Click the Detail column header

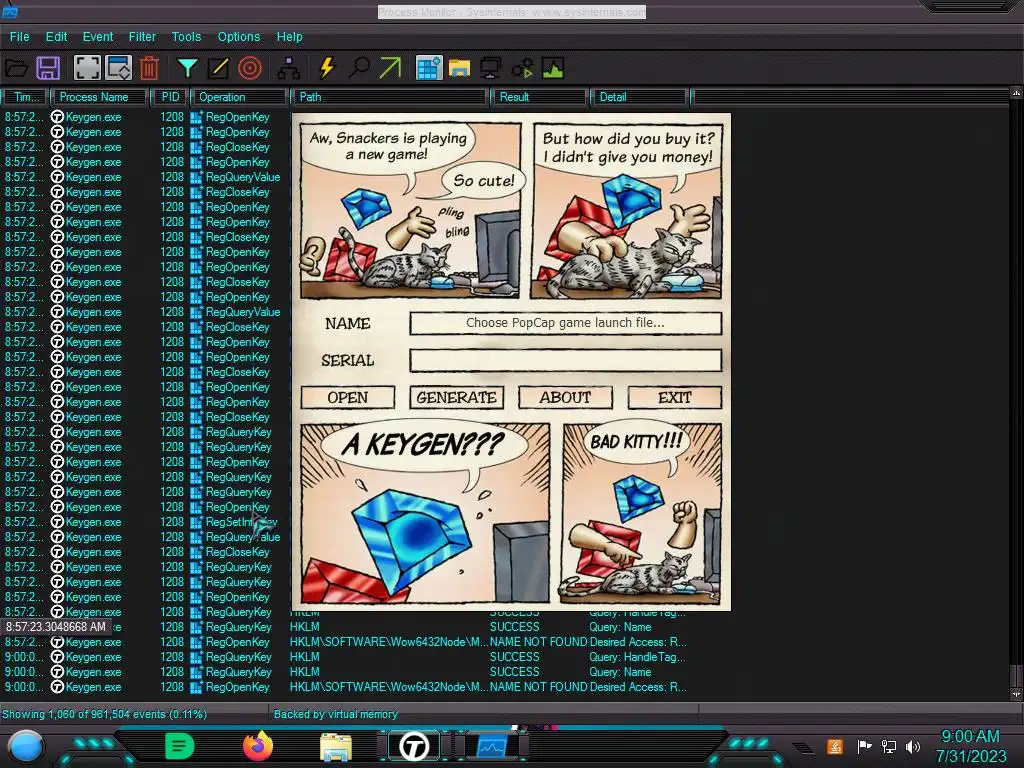(639, 97)
